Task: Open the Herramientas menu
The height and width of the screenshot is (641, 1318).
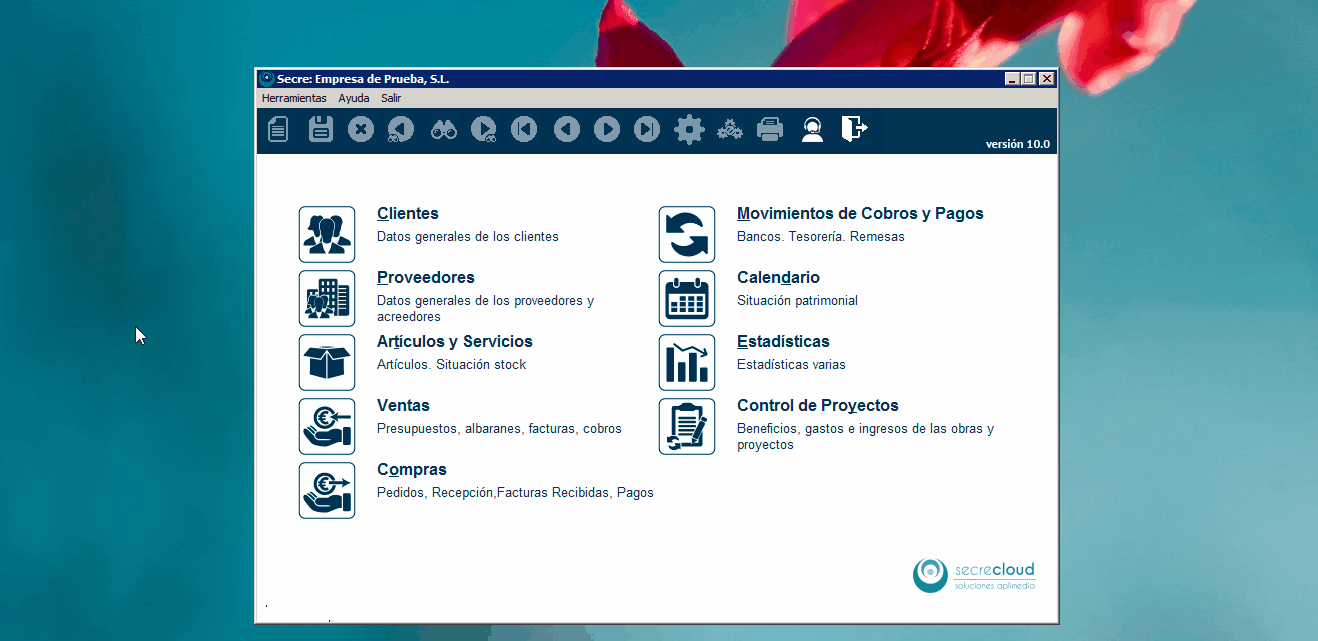Action: 294,98
